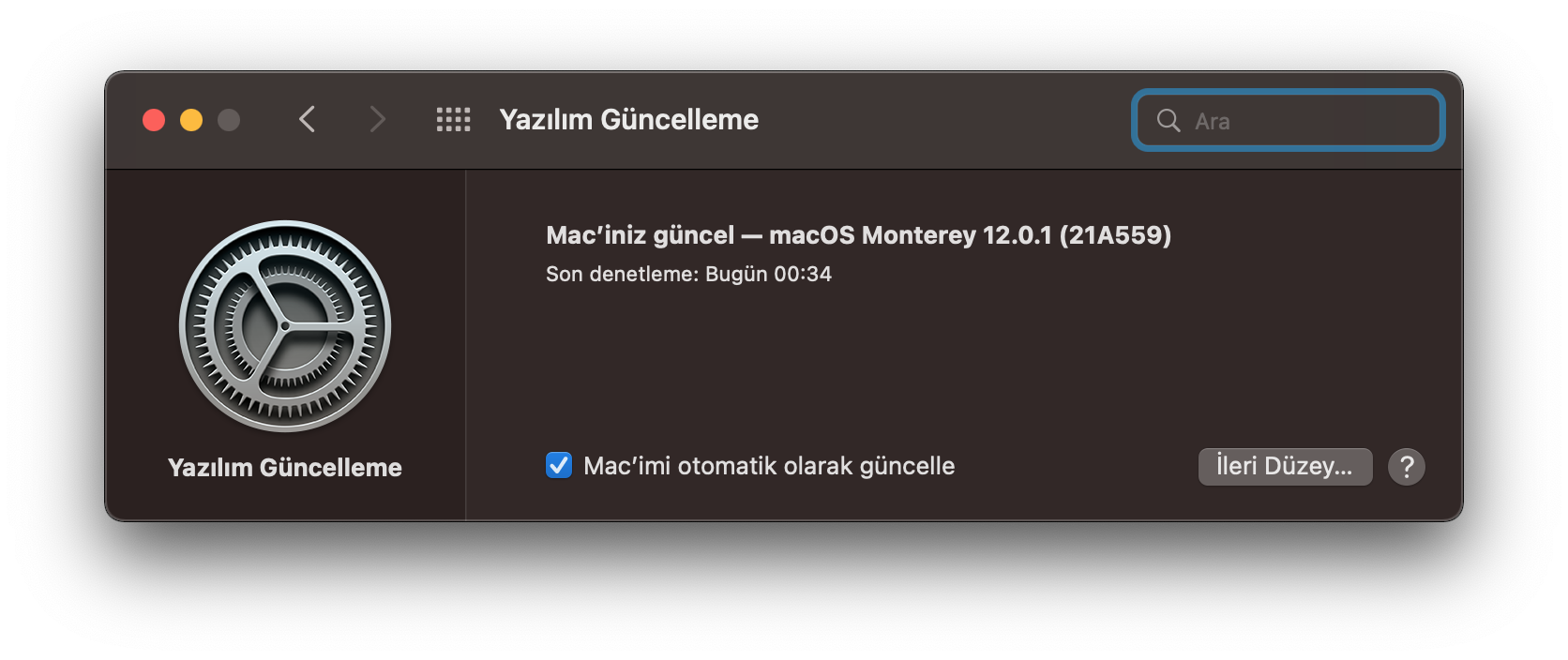1568x660 pixels.
Task: Click the blue checkmark next to automatic updates
Action: (x=558, y=465)
